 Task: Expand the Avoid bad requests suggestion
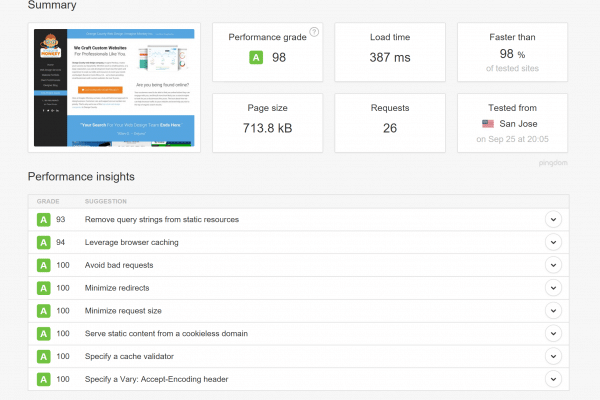553,265
